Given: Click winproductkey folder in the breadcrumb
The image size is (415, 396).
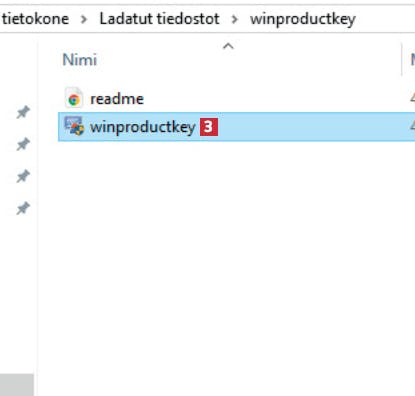Looking at the screenshot, I should [x=303, y=19].
